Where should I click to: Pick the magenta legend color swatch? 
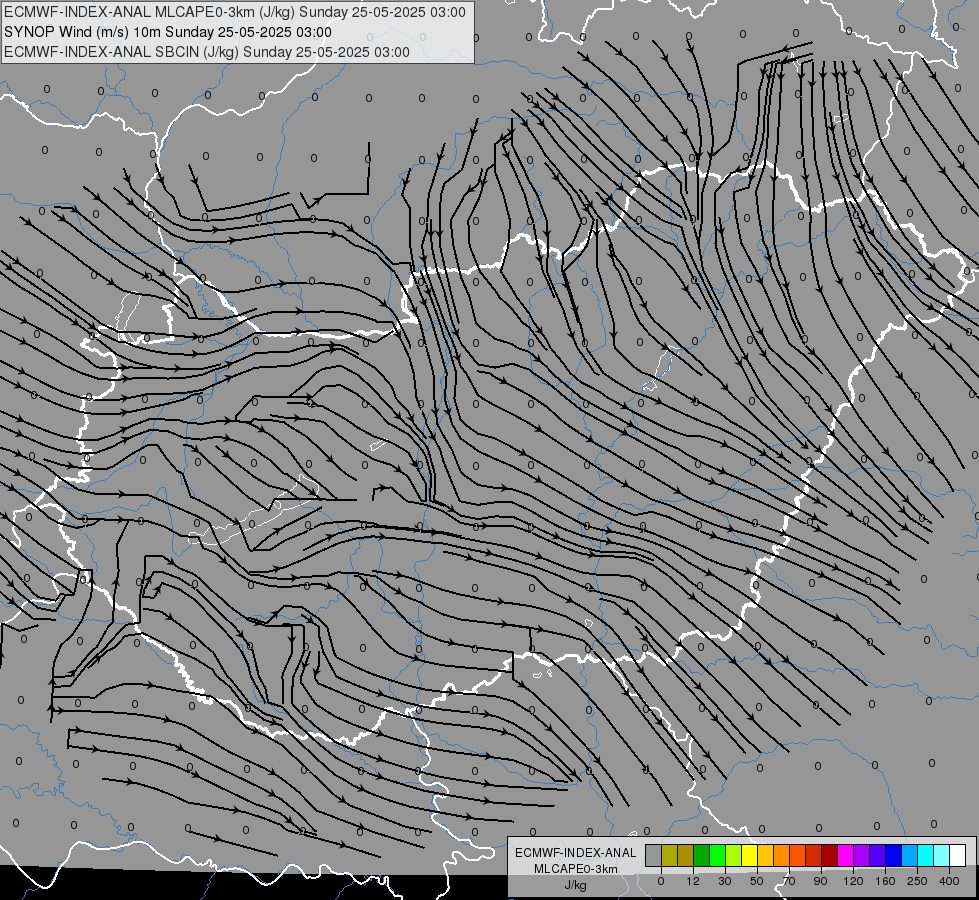[846, 855]
